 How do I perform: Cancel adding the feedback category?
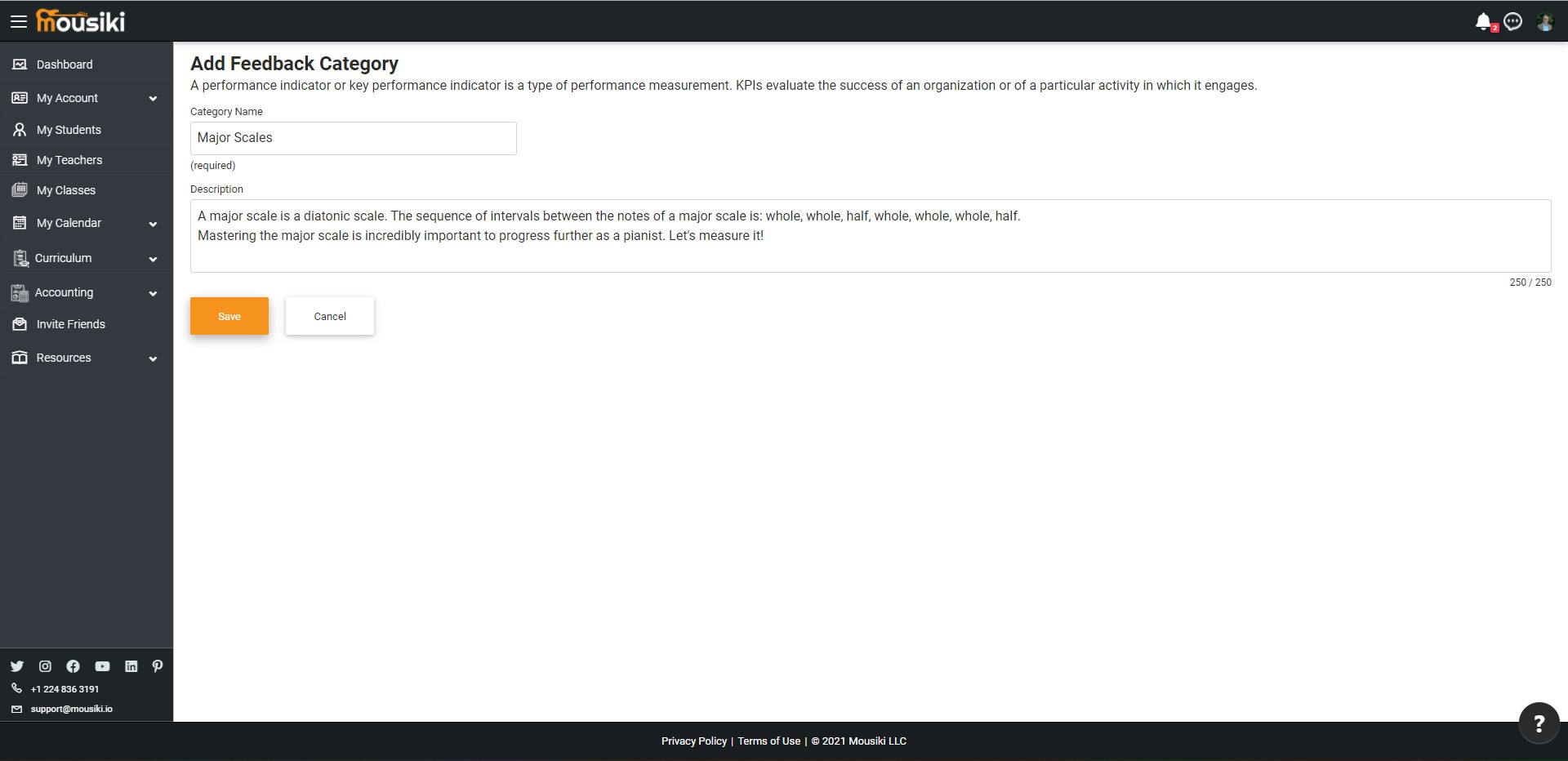tap(330, 316)
